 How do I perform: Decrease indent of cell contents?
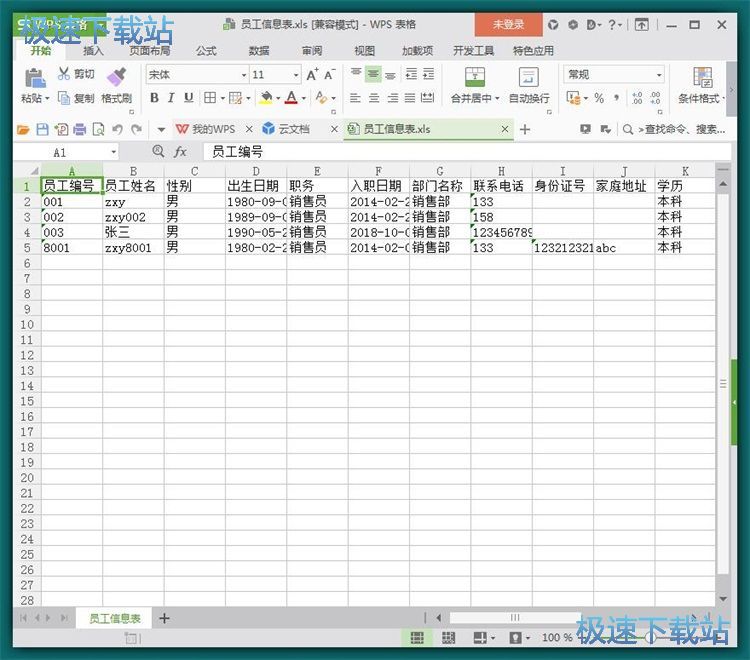tap(411, 74)
